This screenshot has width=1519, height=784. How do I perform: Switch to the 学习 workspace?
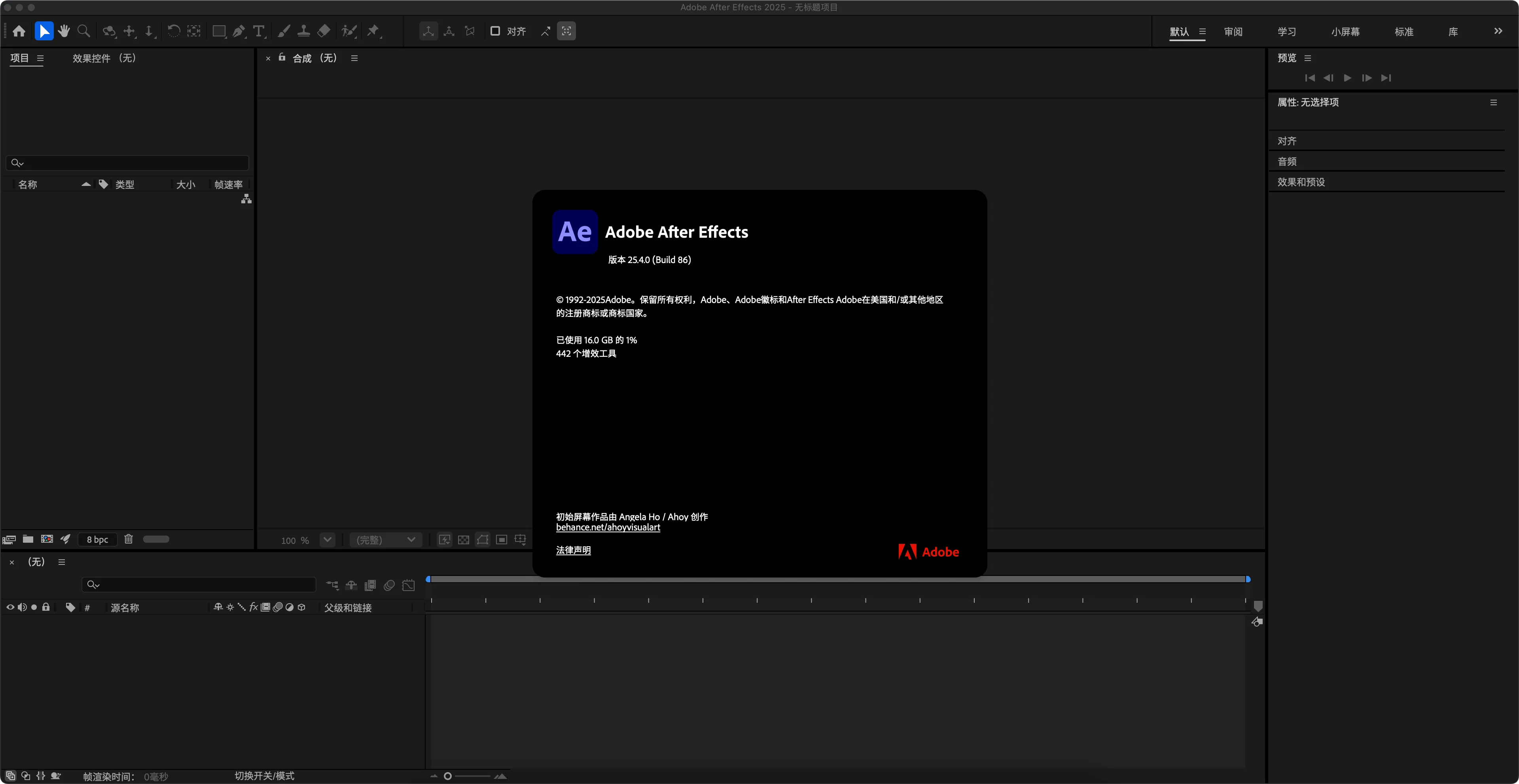(1287, 32)
